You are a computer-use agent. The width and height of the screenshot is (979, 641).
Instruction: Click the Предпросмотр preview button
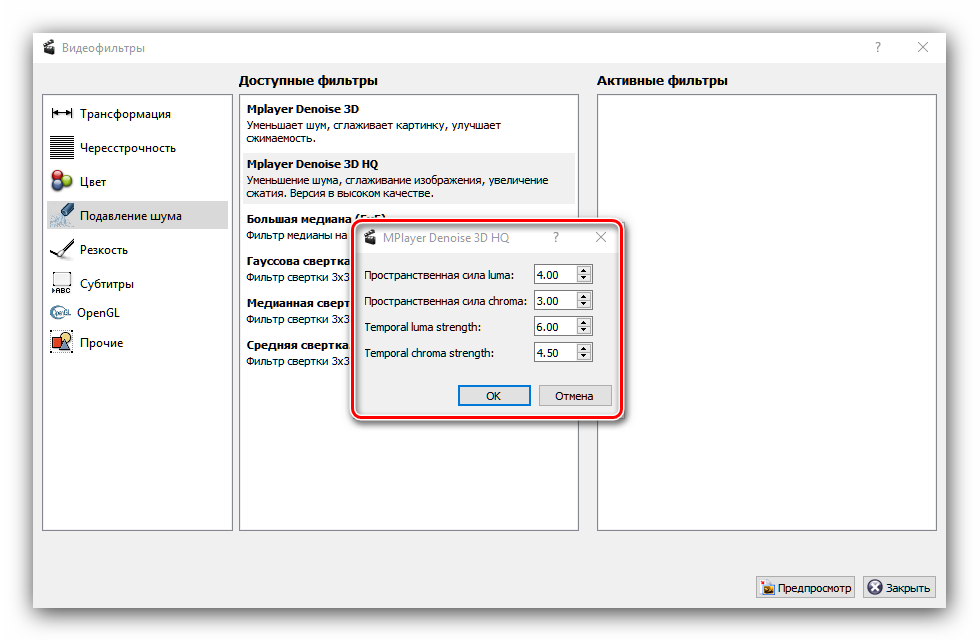pos(805,588)
